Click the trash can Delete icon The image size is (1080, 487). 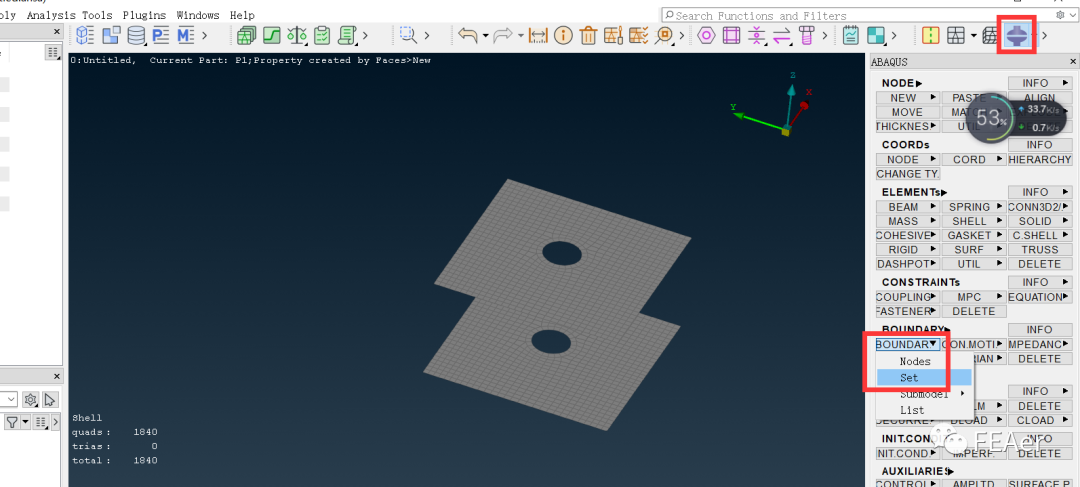click(x=588, y=35)
